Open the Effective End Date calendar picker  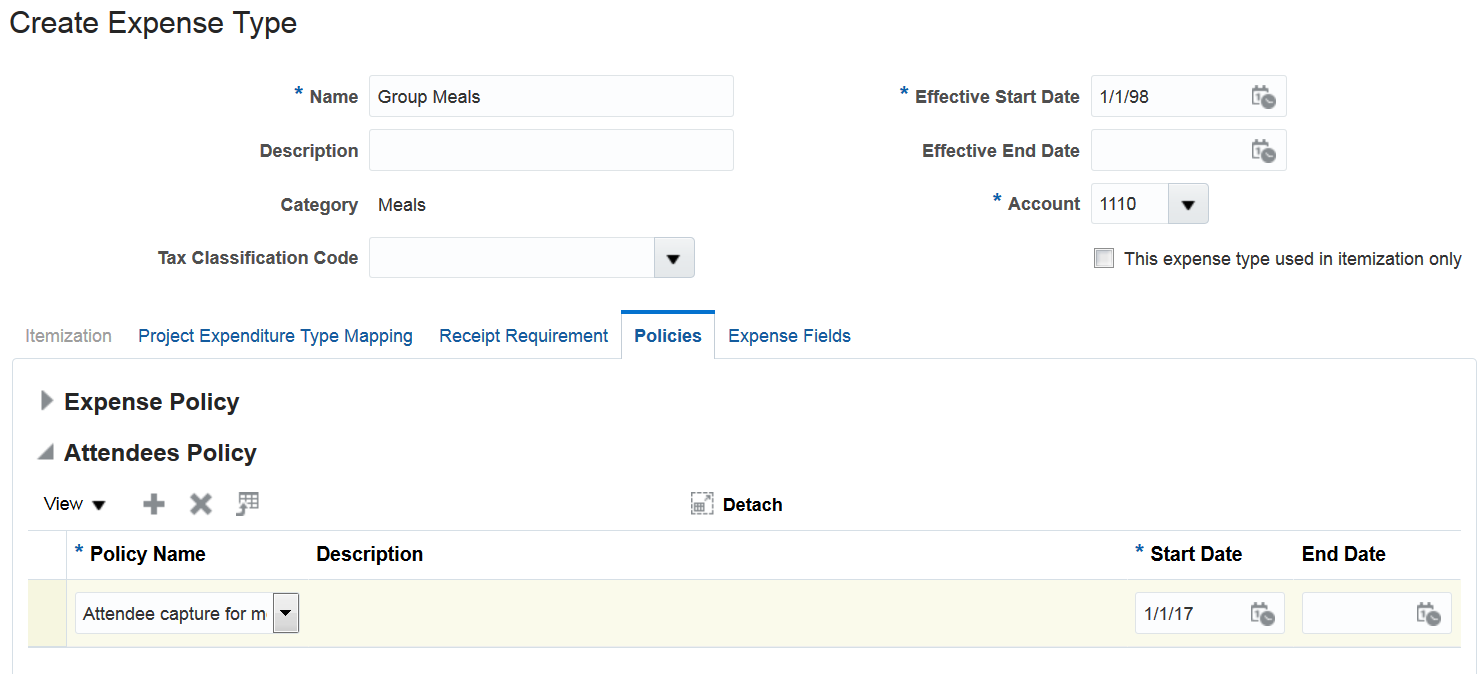point(1263,151)
